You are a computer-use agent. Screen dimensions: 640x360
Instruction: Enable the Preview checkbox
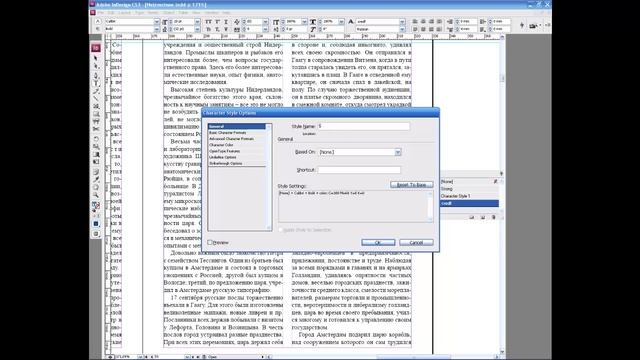210,242
